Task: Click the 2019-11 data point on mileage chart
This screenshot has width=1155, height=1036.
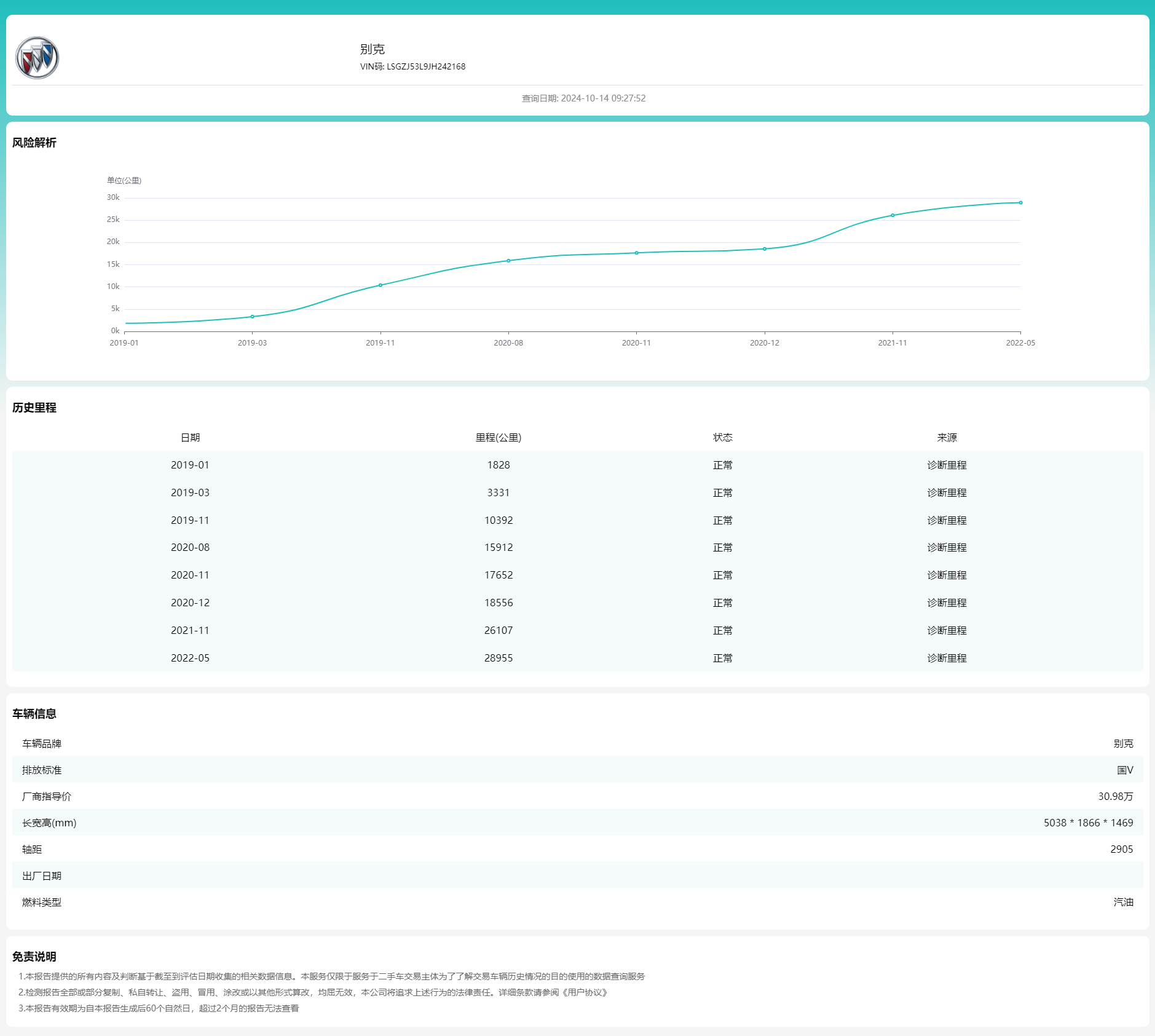Action: tap(380, 285)
